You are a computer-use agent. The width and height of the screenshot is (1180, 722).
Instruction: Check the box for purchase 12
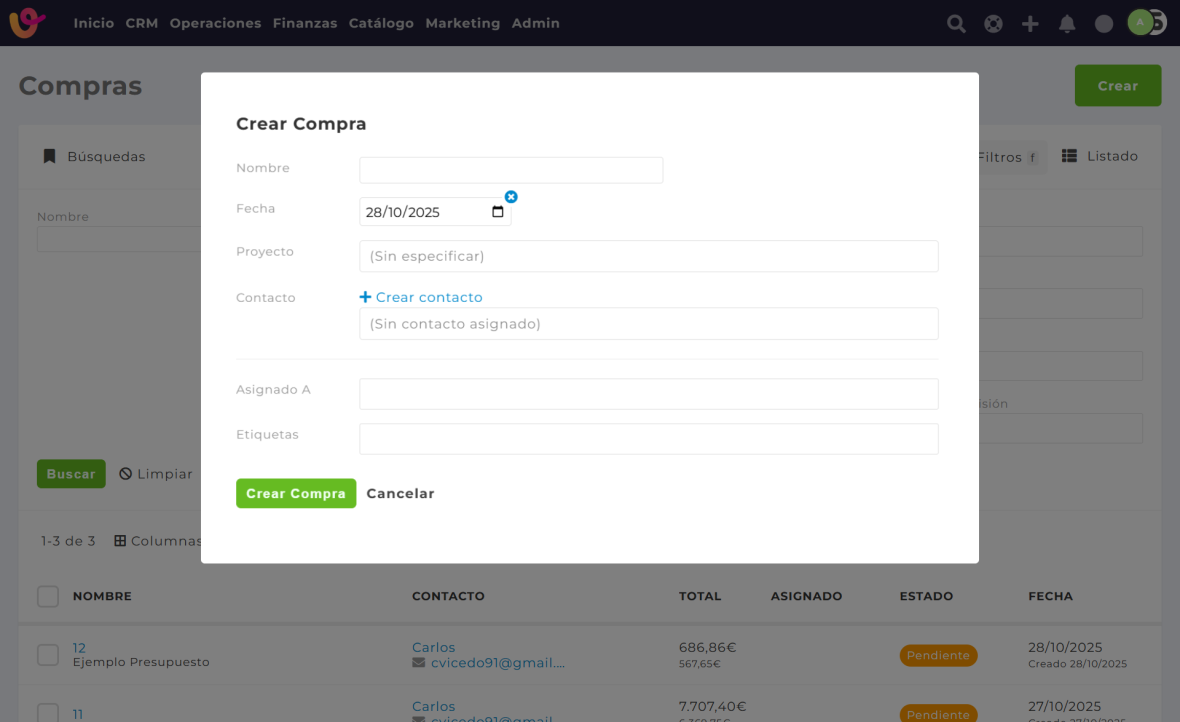(48, 655)
